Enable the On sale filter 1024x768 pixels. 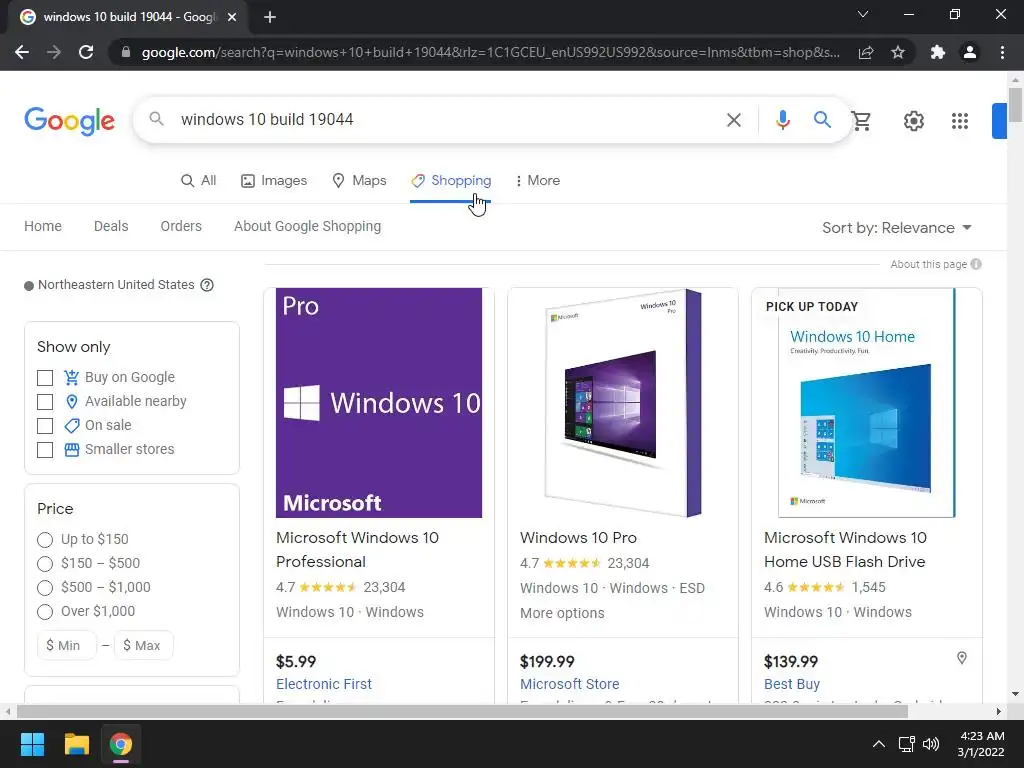point(45,426)
